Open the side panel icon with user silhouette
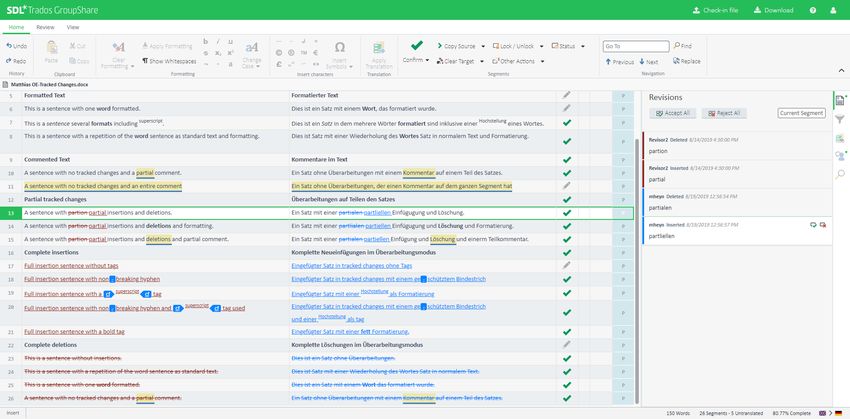This screenshot has height=419, width=850. point(840,156)
